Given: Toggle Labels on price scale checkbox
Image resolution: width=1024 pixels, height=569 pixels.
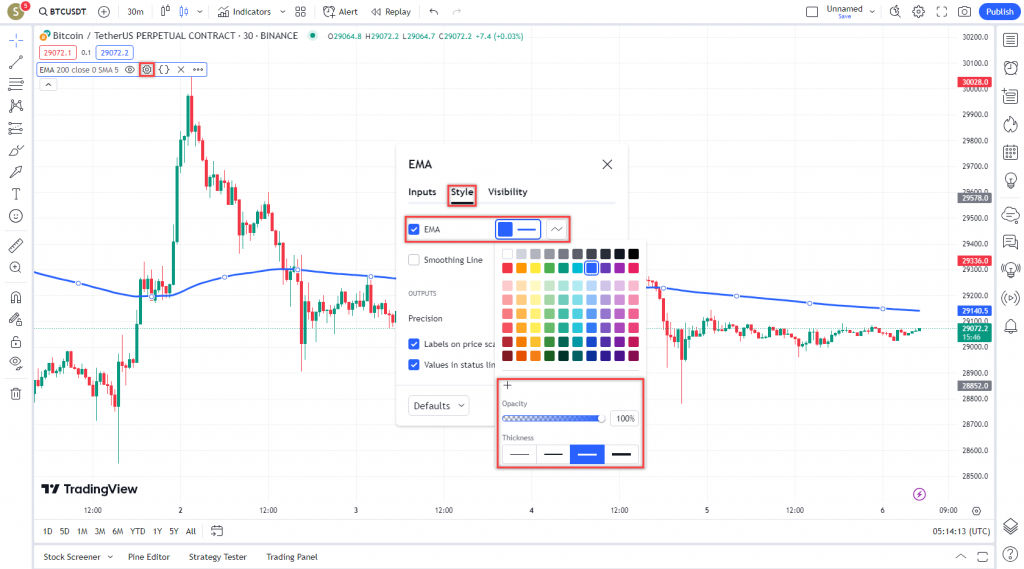Looking at the screenshot, I should coord(414,344).
